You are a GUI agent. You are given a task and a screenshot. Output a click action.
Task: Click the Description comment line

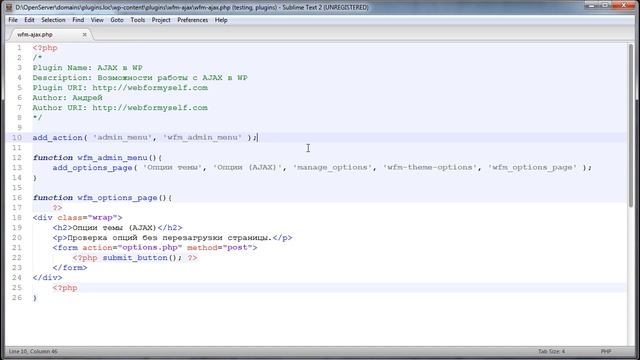(x=140, y=78)
